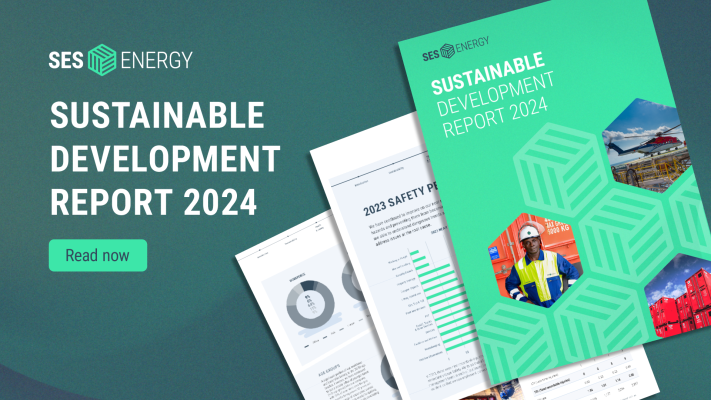Click the SES Energy cube logo icon
The image size is (711, 400).
(x=102, y=59)
